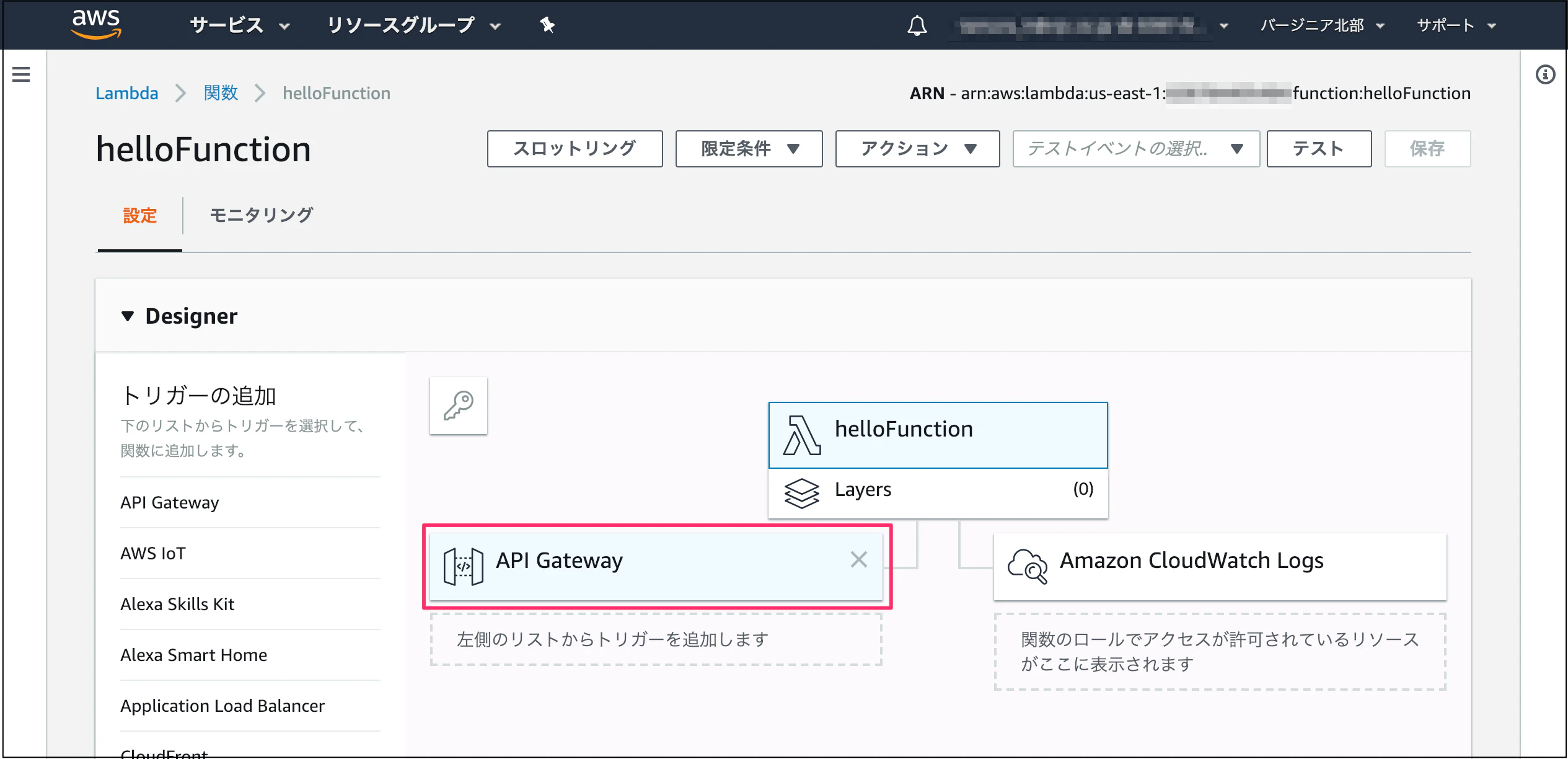
Task: Click the key permissions icon
Action: (x=459, y=406)
